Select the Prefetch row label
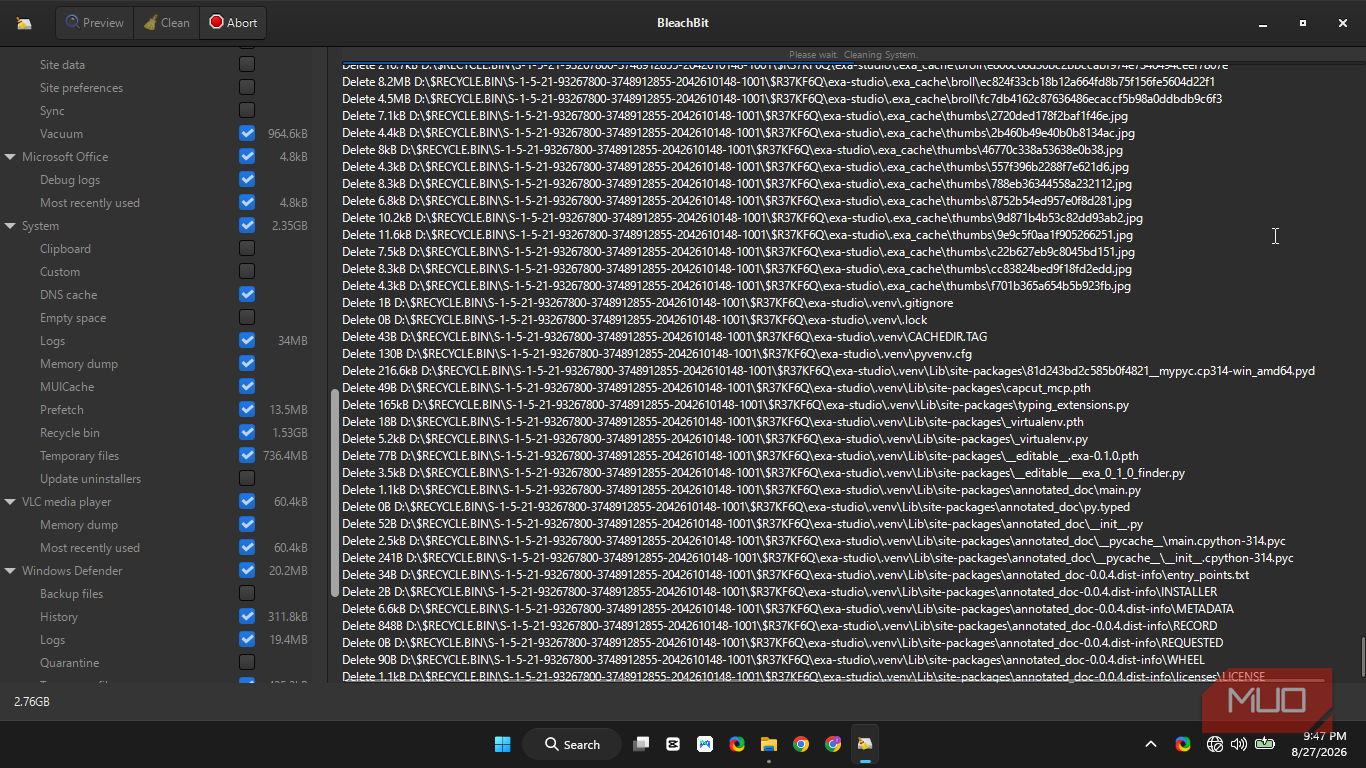 [62, 410]
